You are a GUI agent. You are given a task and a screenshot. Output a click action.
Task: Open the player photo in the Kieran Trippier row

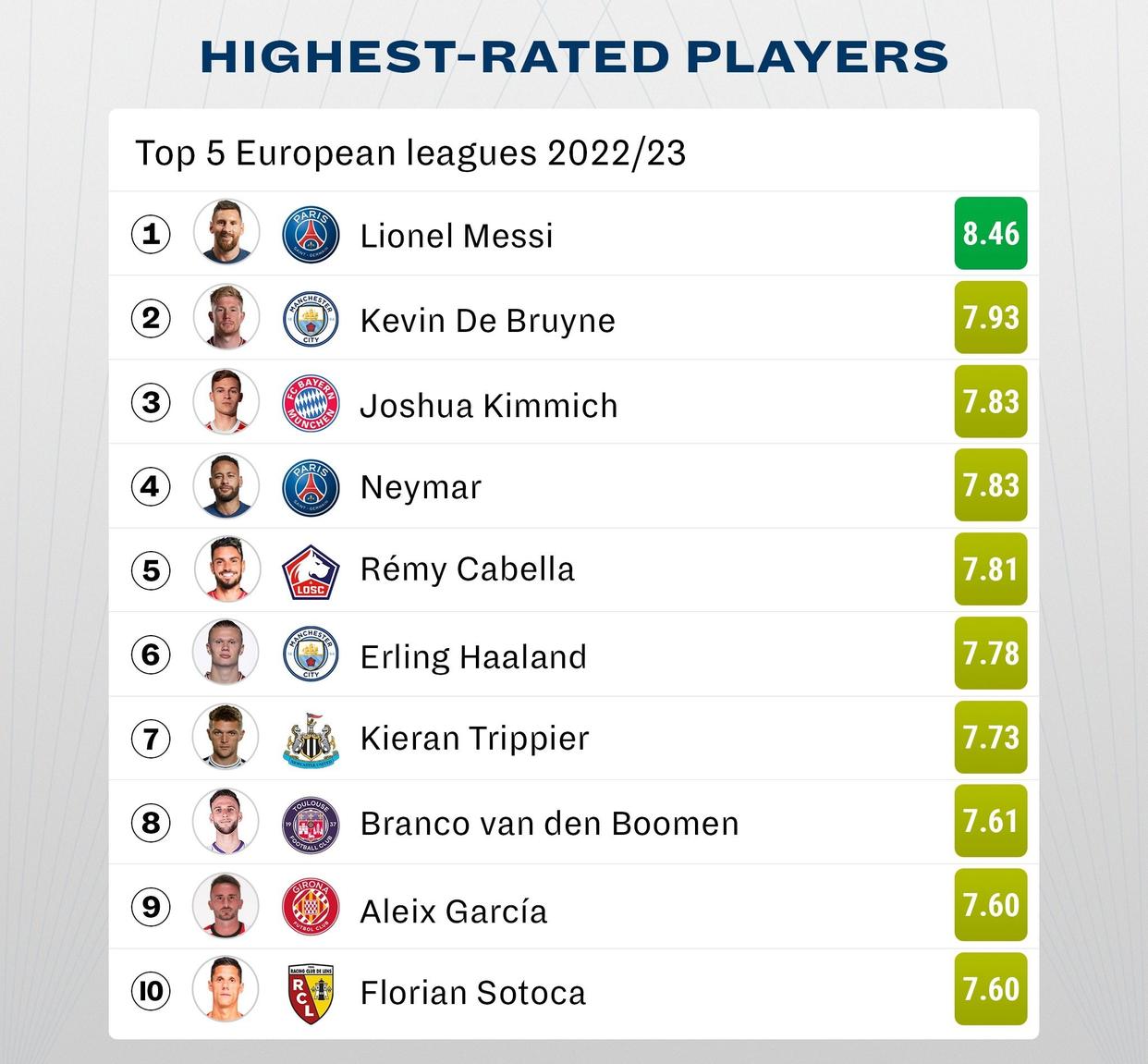[226, 737]
